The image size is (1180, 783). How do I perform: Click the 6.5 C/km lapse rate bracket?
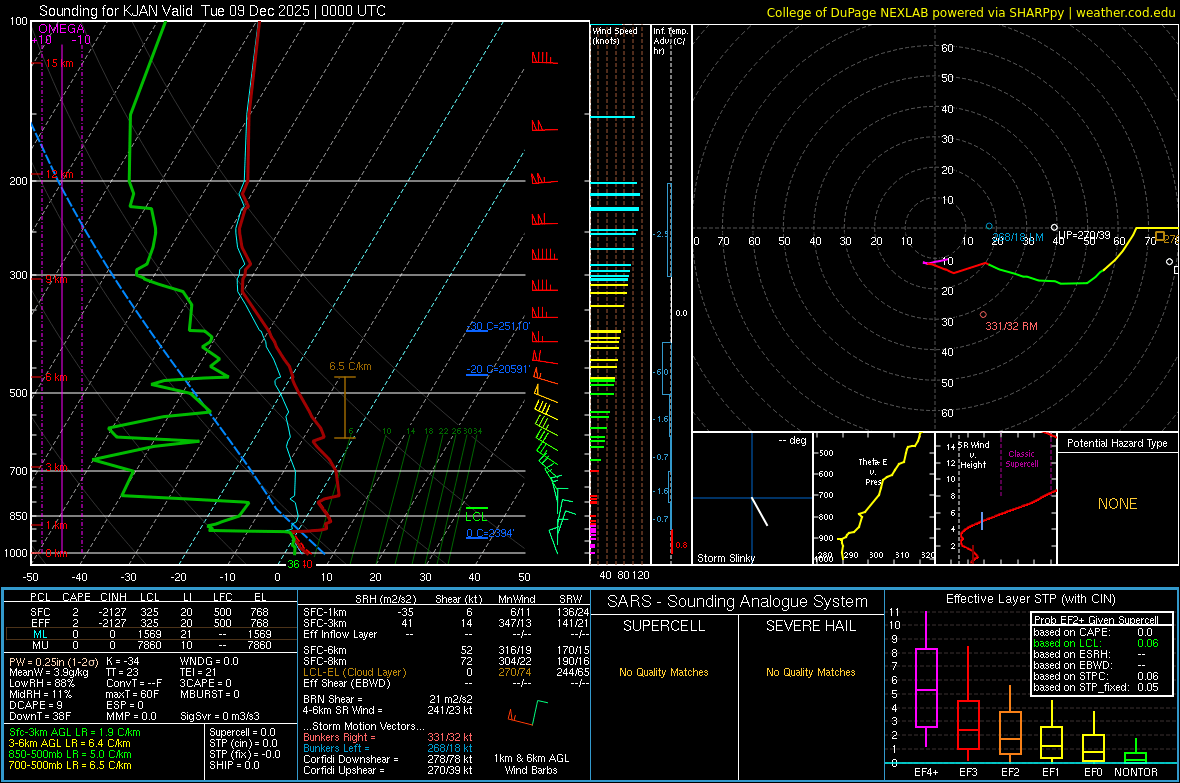[x=345, y=407]
